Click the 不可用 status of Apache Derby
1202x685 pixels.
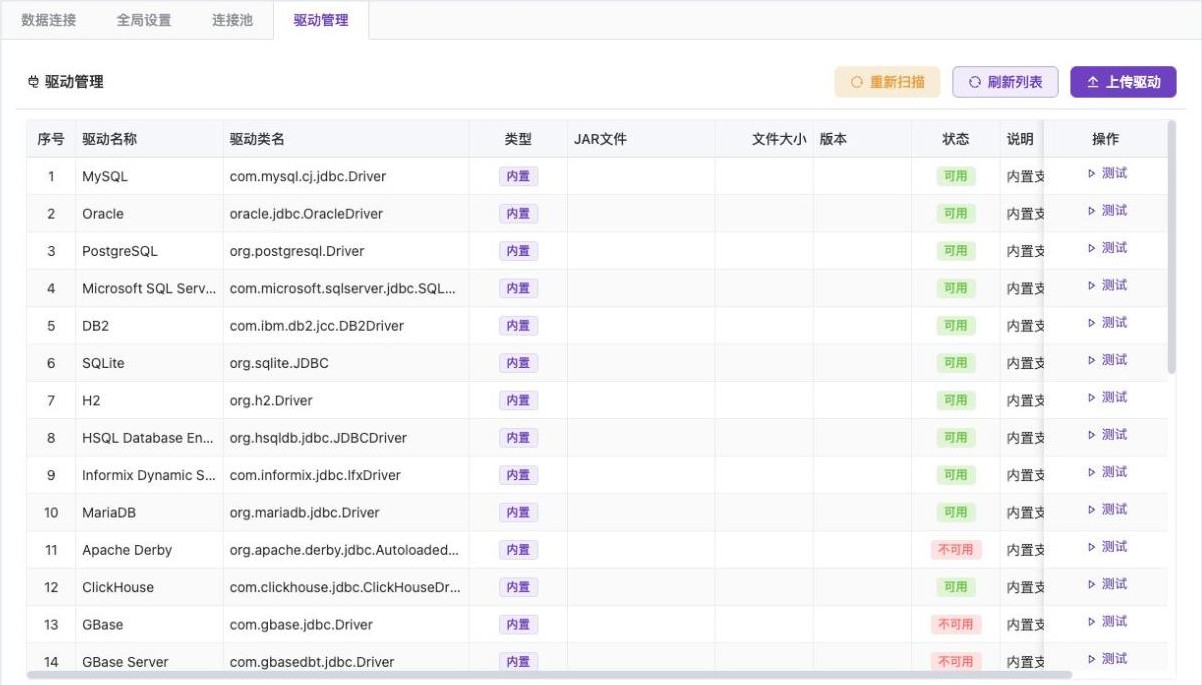click(956, 550)
